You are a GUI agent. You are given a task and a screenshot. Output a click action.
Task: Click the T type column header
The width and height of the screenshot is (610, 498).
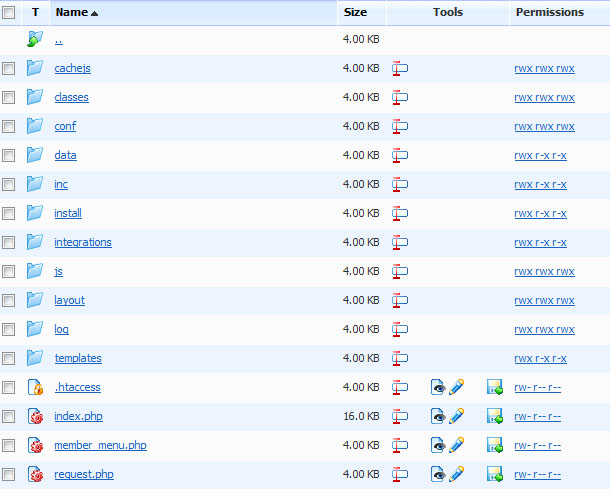coord(35,12)
